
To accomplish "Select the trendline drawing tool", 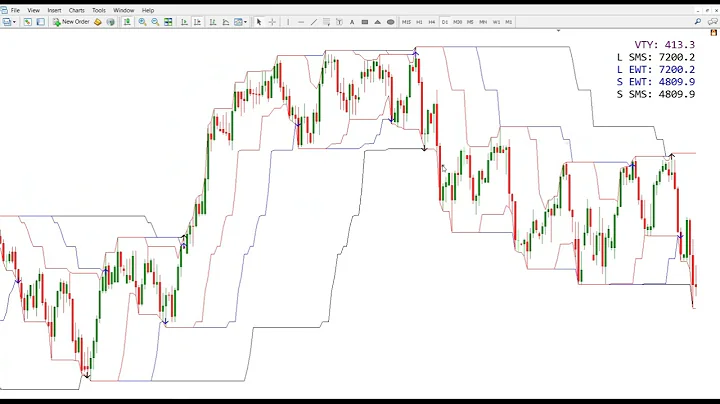I will [x=314, y=22].
